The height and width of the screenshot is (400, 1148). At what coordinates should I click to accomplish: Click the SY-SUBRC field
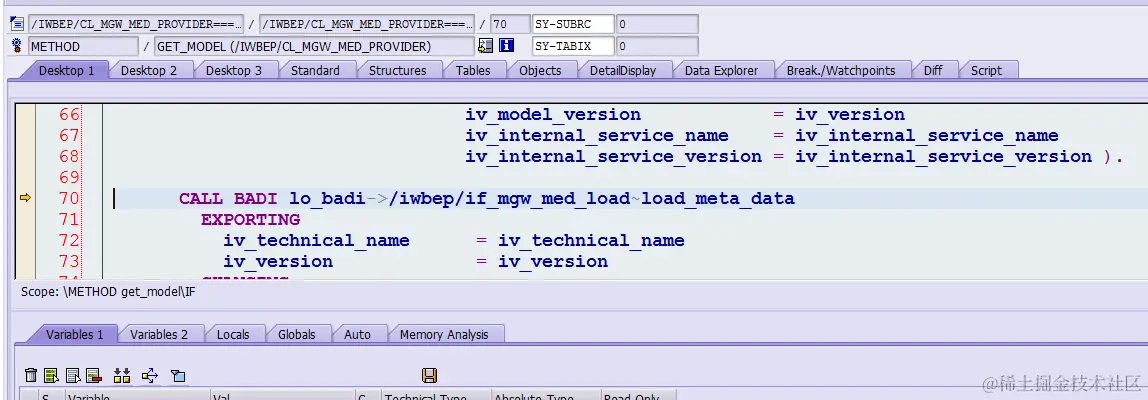[573, 24]
